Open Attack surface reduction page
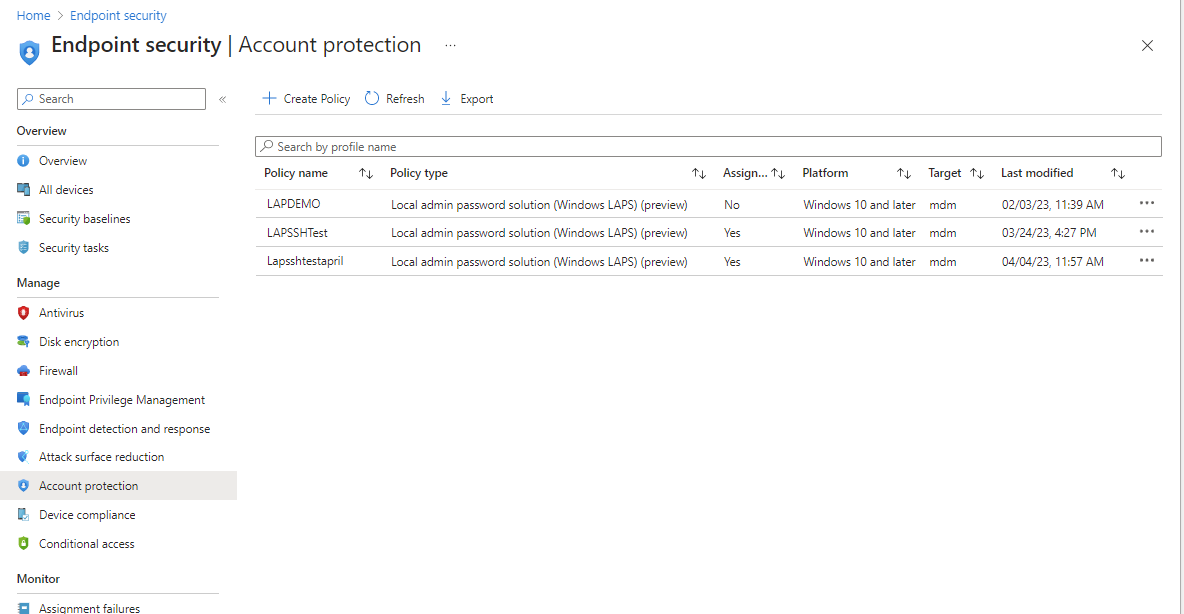This screenshot has height=614, width=1184. (101, 457)
